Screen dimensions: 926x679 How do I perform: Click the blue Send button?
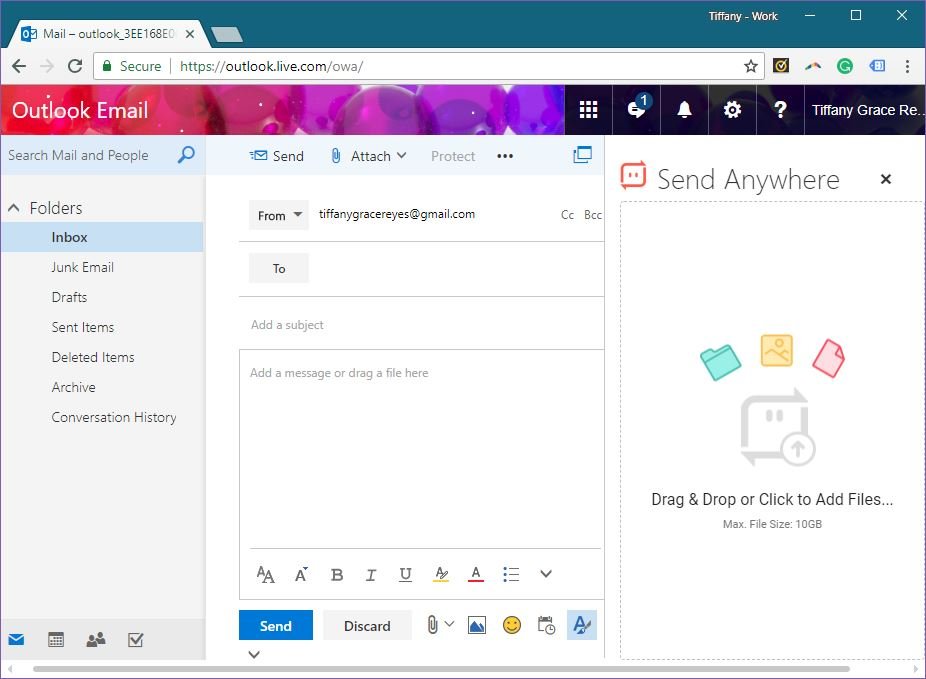[x=275, y=626]
